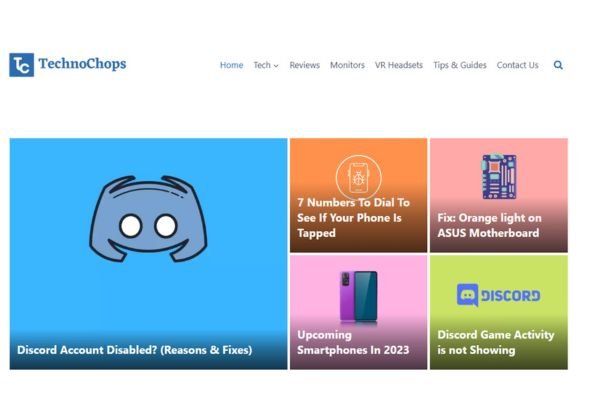Click the TechnoChops site title text
The image size is (600, 409).
(82, 64)
